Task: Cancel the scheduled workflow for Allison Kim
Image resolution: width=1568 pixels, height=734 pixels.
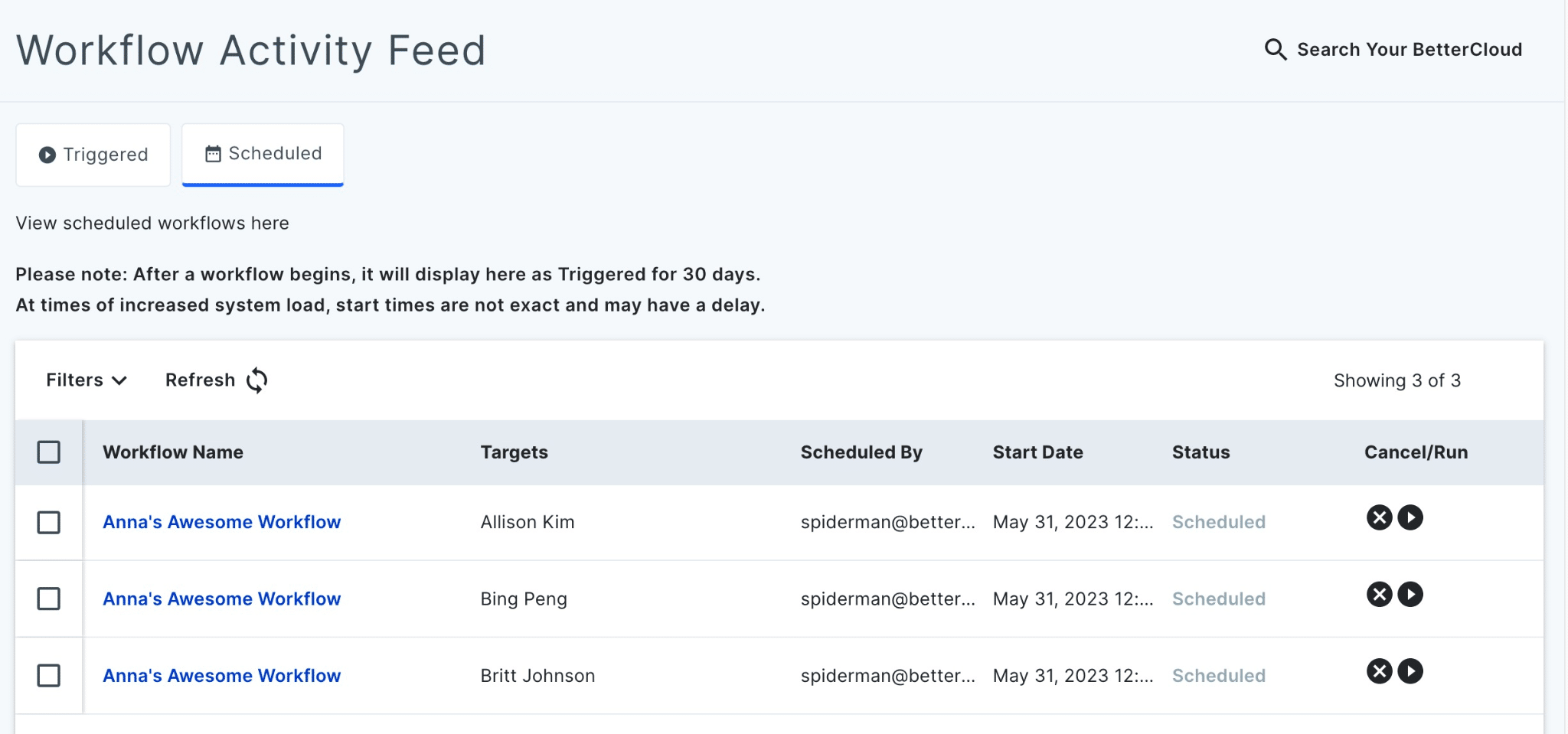Action: [1378, 517]
